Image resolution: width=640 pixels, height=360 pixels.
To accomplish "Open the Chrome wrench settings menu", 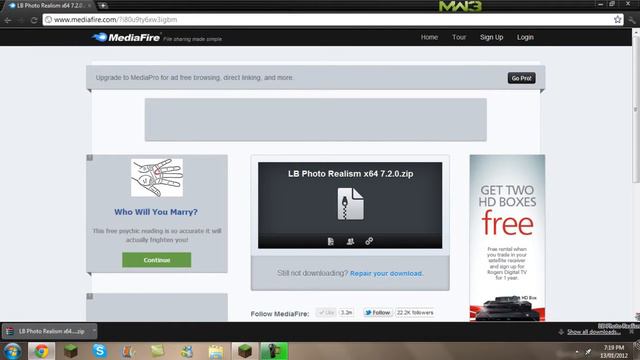I will (x=632, y=19).
